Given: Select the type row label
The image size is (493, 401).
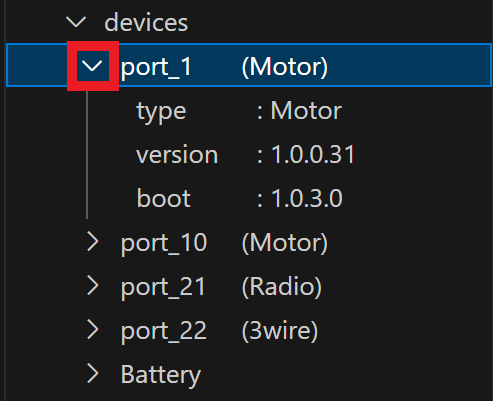Looking at the screenshot, I should (161, 112).
